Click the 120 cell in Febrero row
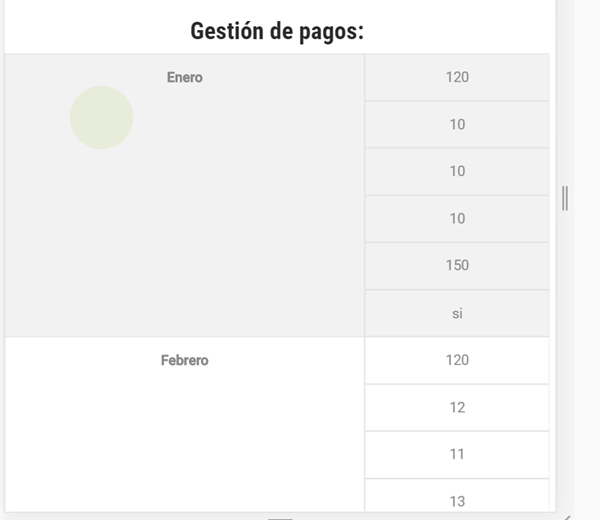This screenshot has height=520, width=600. coord(457,360)
